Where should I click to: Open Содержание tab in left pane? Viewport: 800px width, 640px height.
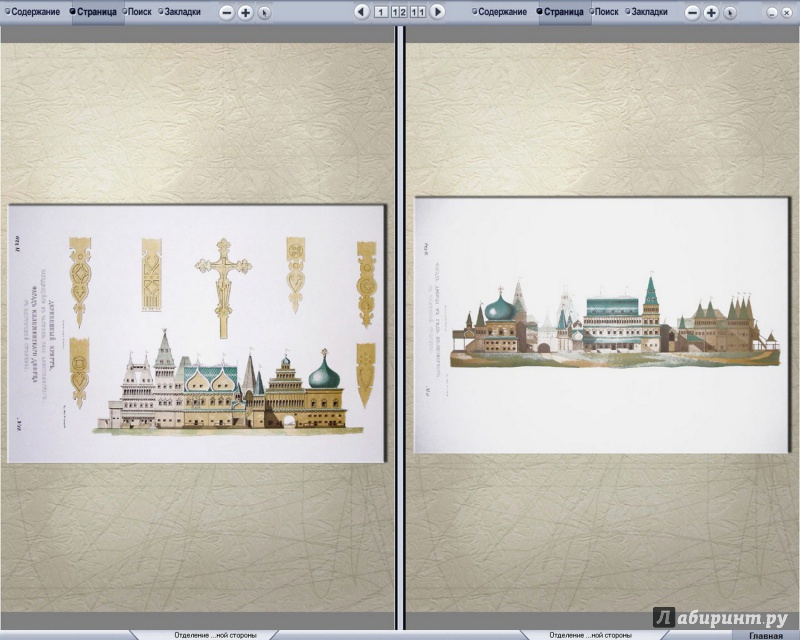point(32,12)
